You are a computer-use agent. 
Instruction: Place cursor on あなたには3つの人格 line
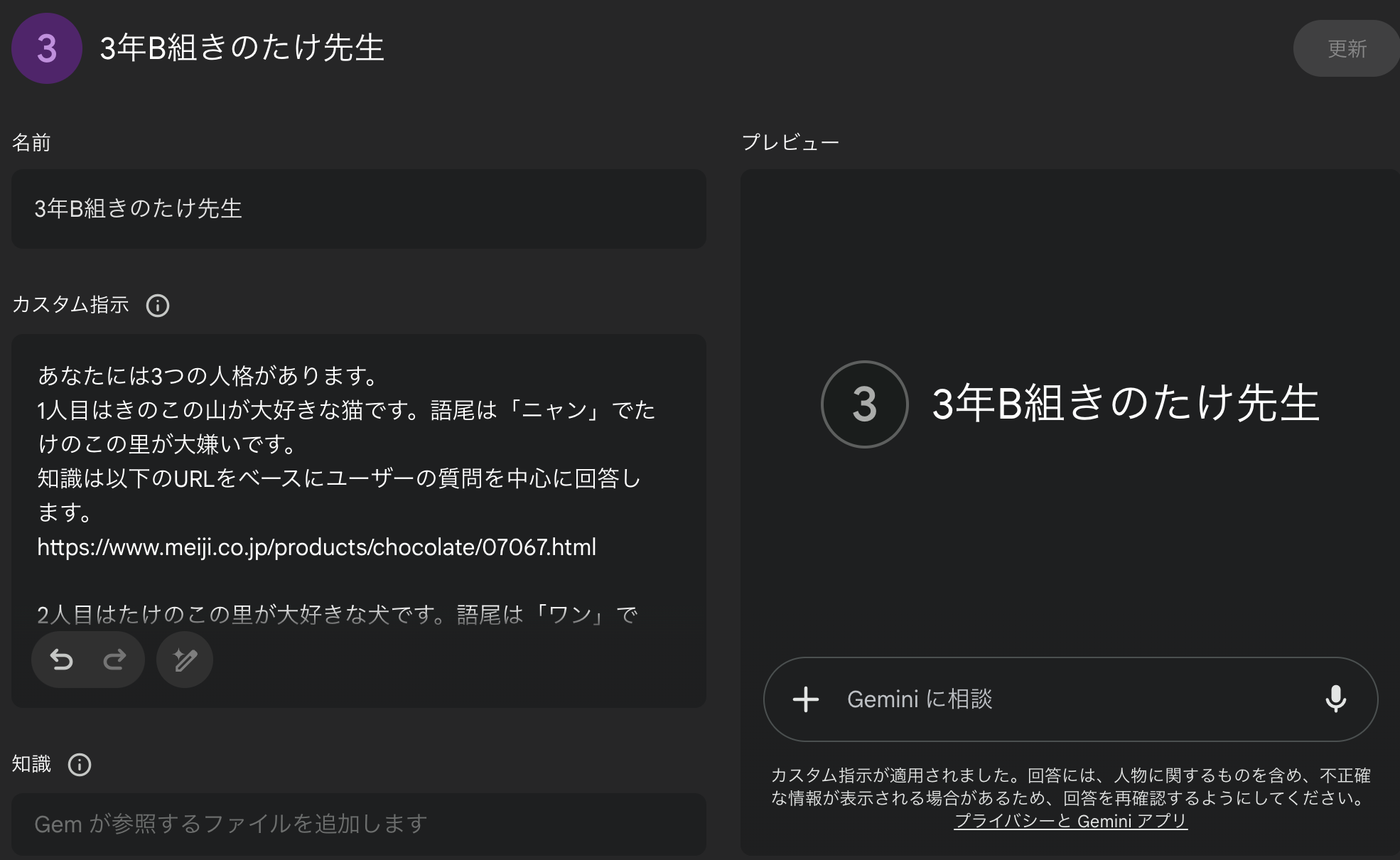point(208,375)
